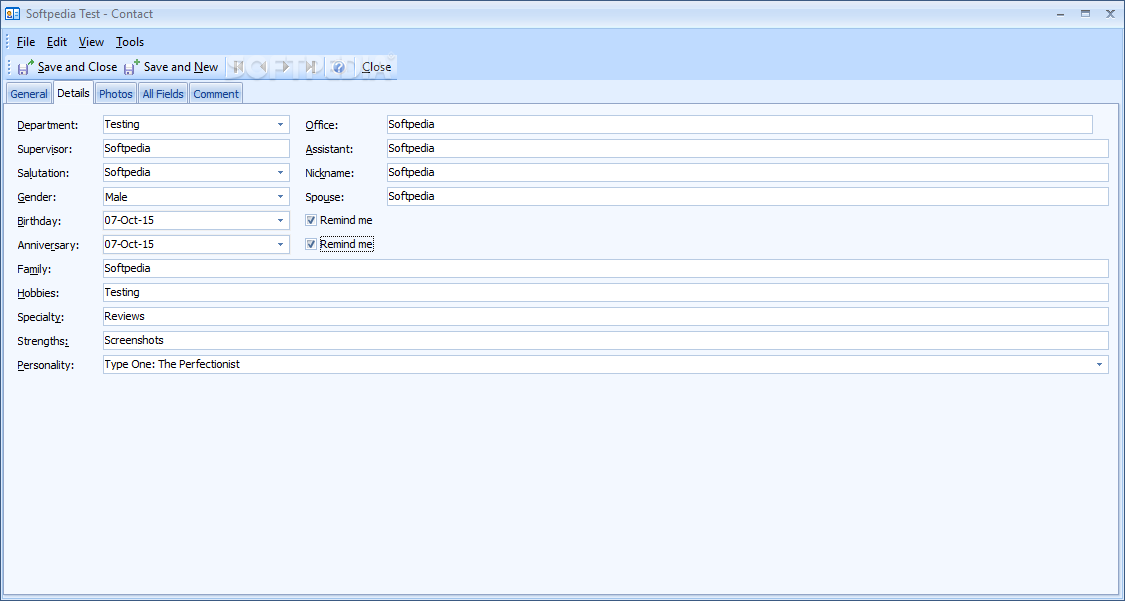Viewport: 1125px width, 601px height.
Task: Uncheck Anniversary Remind me checkbox
Action: (x=311, y=244)
